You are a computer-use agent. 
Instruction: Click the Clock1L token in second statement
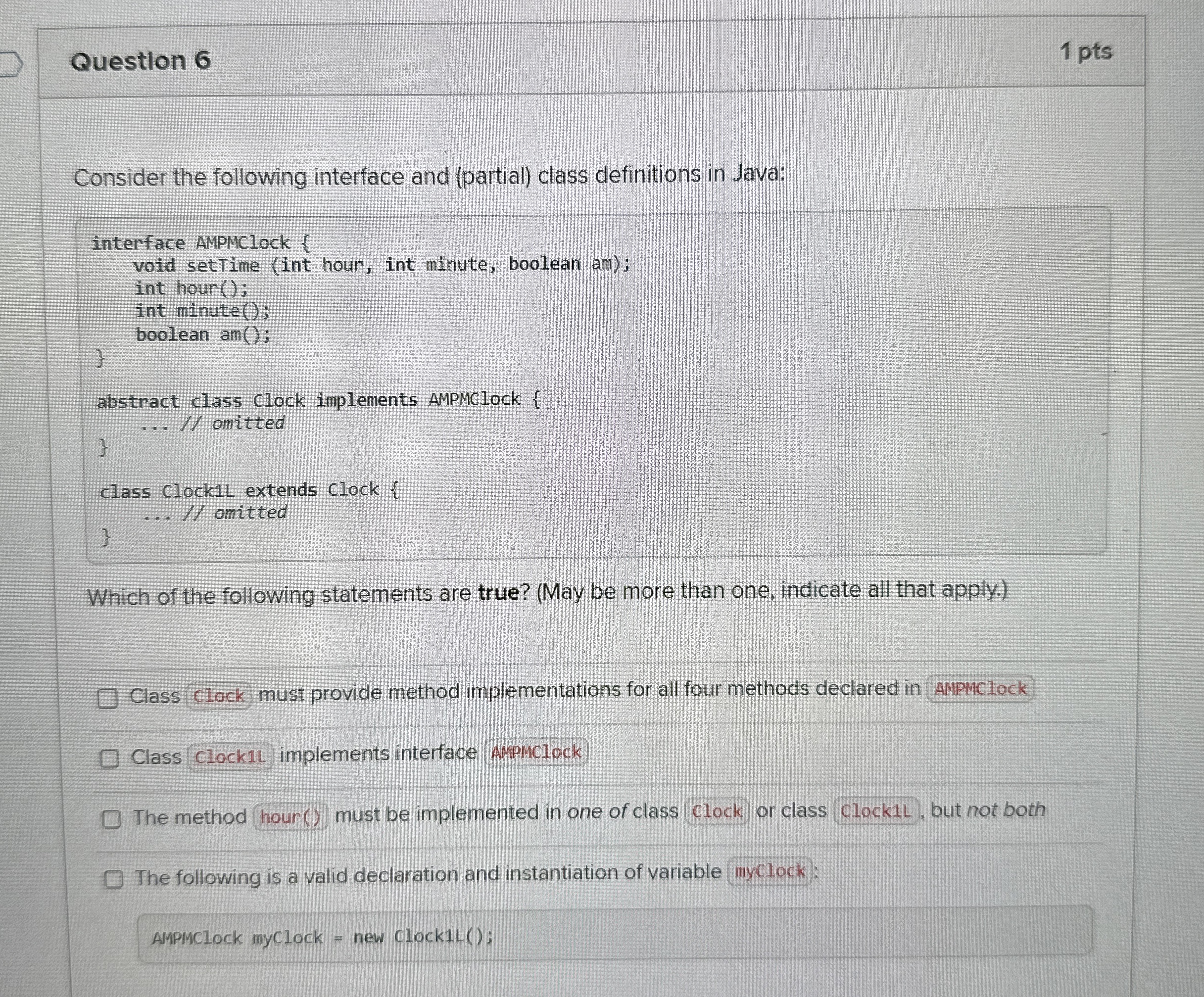pyautogui.click(x=229, y=757)
